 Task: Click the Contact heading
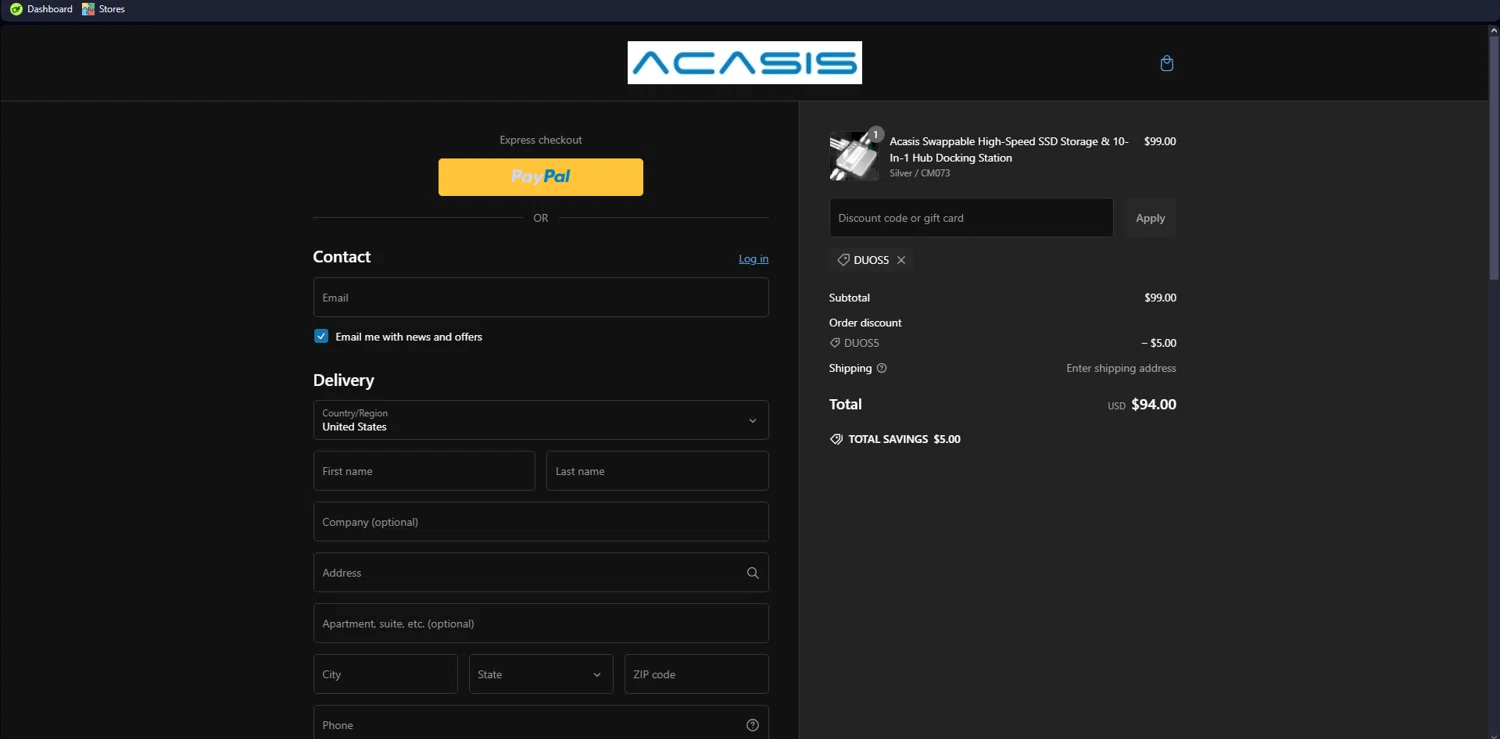pyautogui.click(x=341, y=257)
